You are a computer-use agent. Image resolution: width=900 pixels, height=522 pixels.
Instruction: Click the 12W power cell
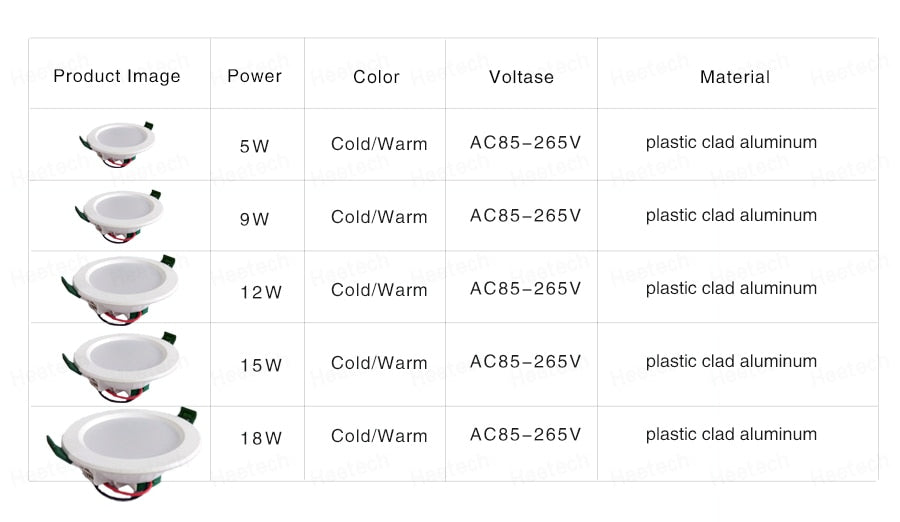click(260, 292)
